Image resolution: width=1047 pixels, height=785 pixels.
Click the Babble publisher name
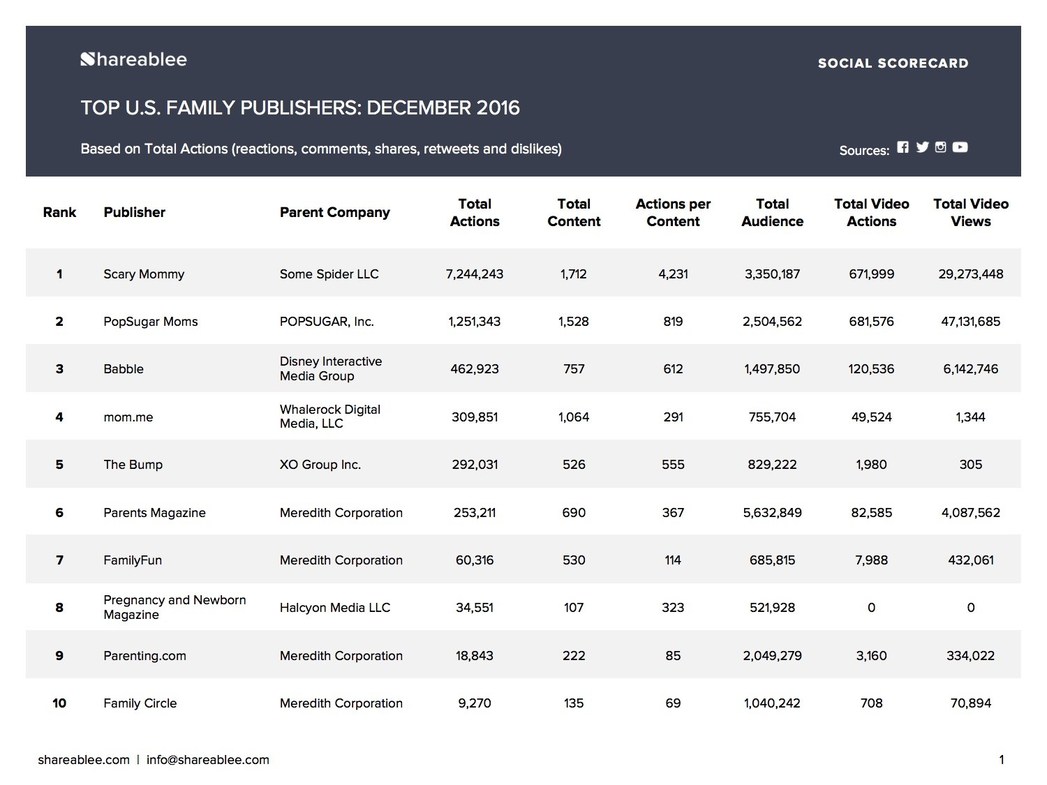tap(124, 369)
